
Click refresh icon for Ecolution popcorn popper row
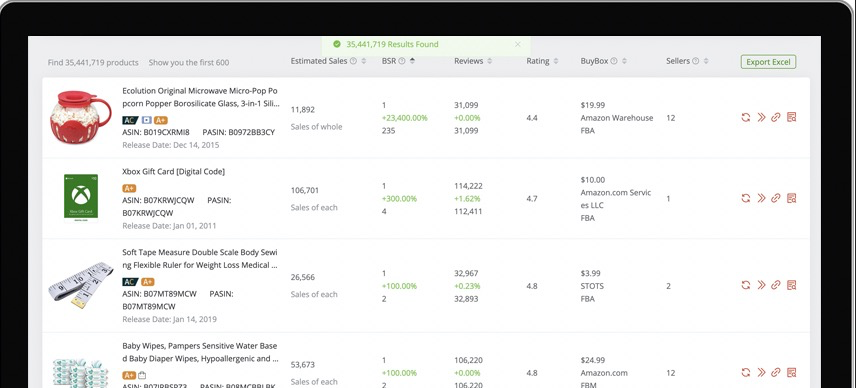click(746, 117)
